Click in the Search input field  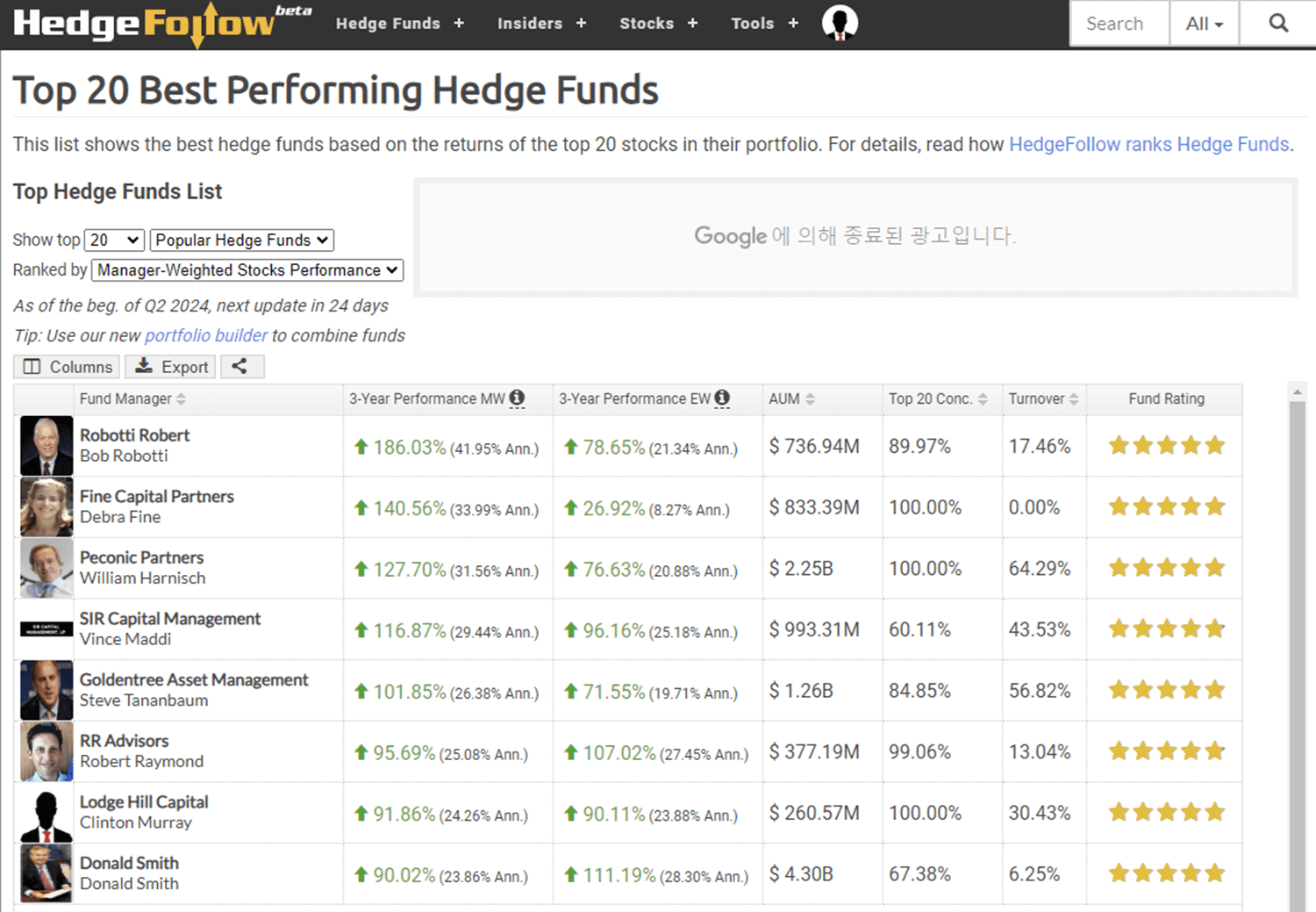(x=1119, y=24)
